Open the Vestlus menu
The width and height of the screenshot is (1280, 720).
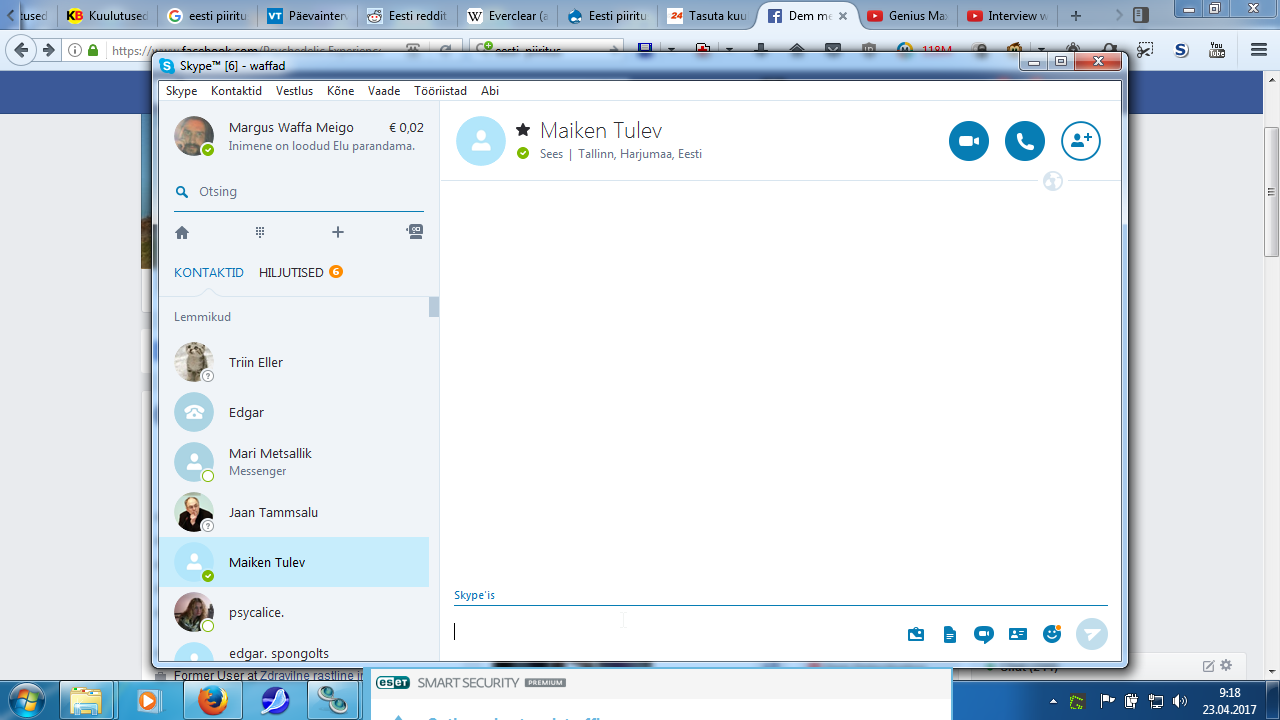coord(294,91)
